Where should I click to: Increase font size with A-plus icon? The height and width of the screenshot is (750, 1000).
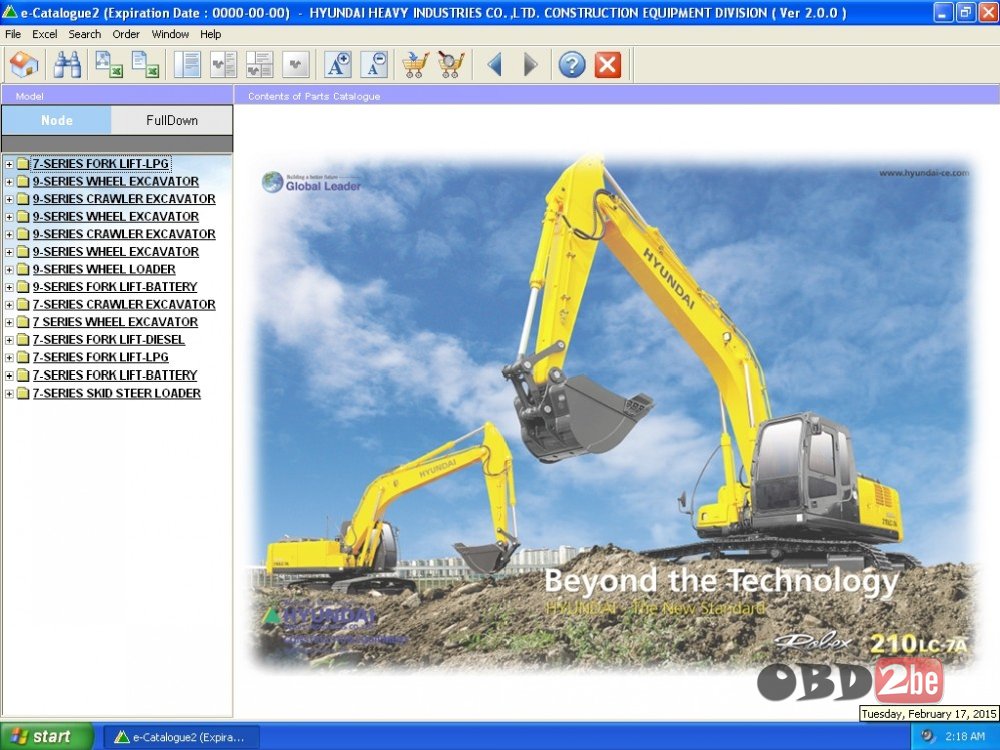[x=337, y=64]
